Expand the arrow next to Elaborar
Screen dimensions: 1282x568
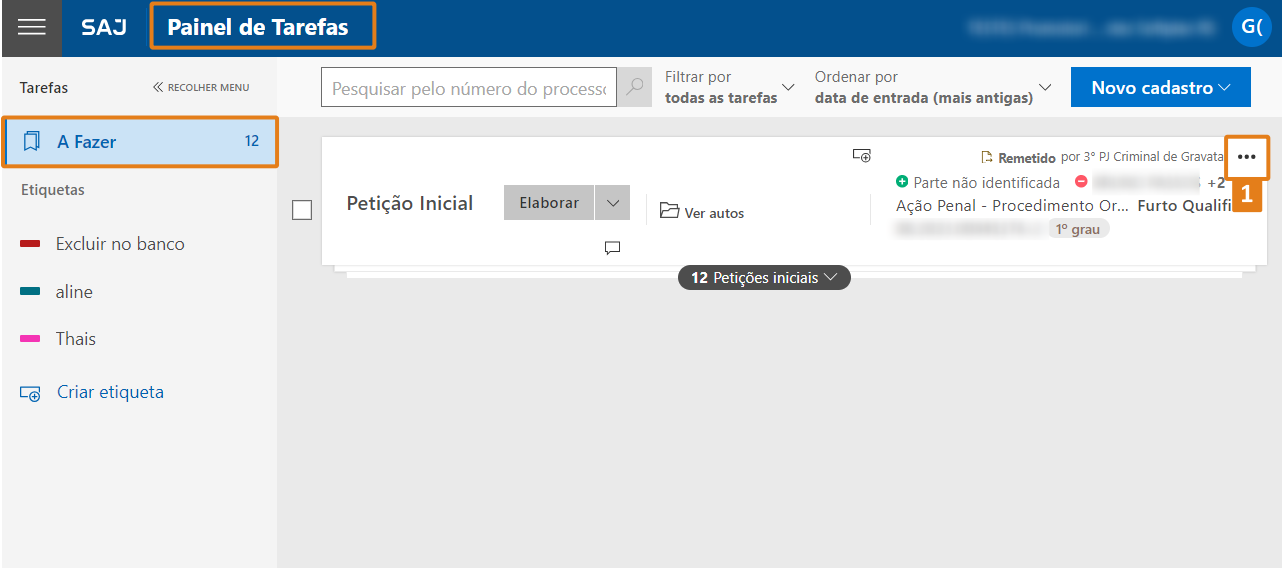(x=612, y=203)
